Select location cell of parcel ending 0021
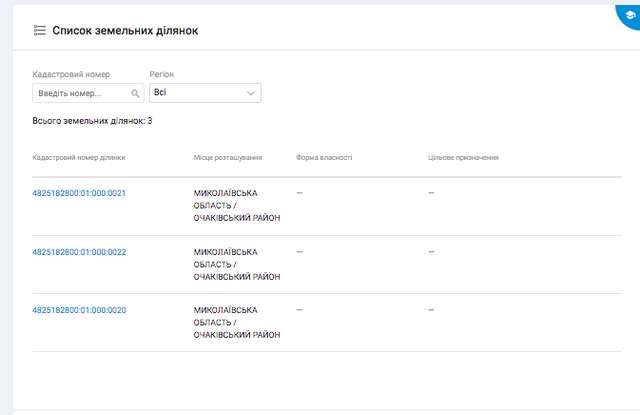 coord(237,206)
